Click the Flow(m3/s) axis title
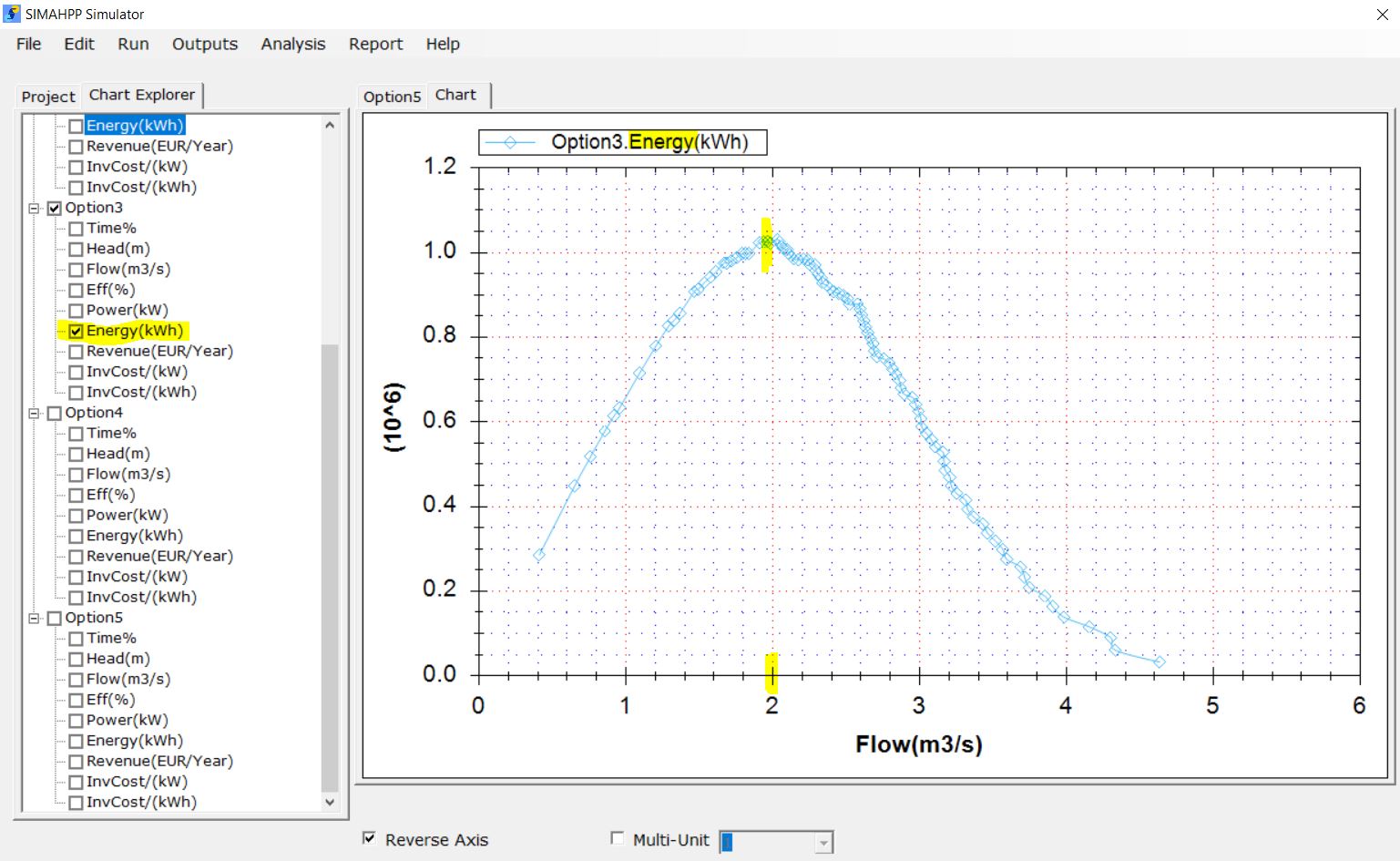This screenshot has width=1400, height=861. 919,744
